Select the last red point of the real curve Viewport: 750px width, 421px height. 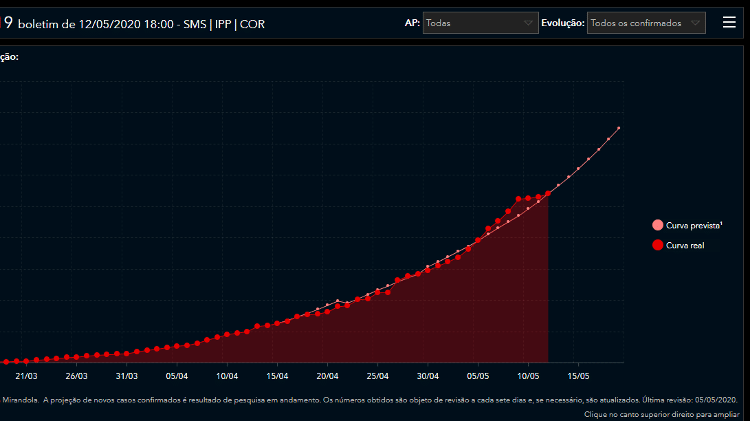tap(548, 192)
